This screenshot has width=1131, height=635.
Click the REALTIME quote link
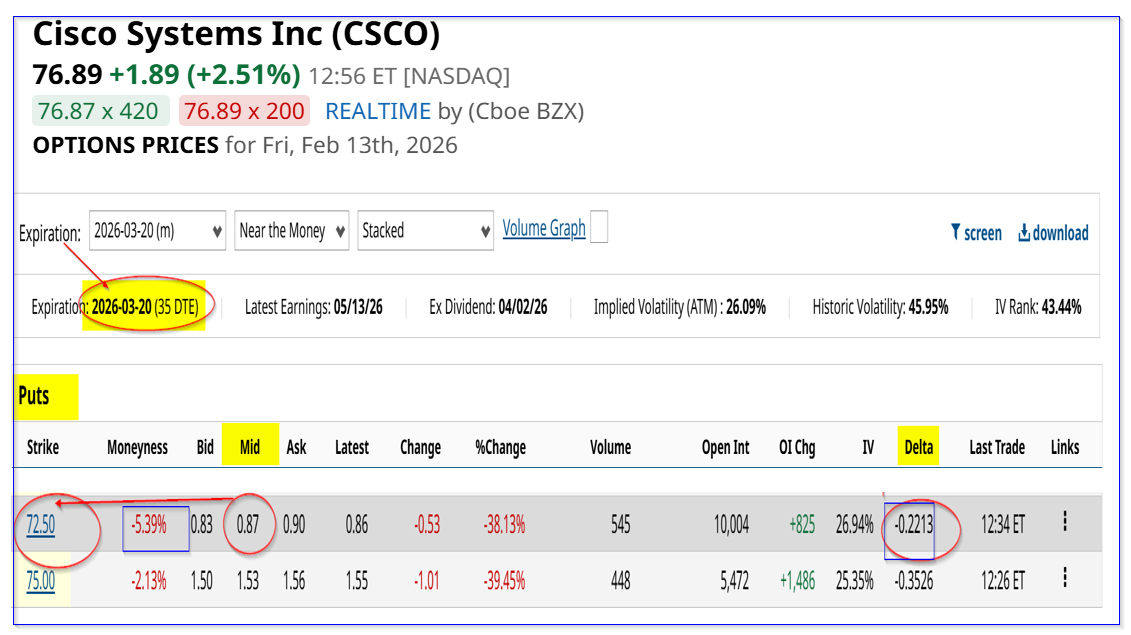point(378,111)
